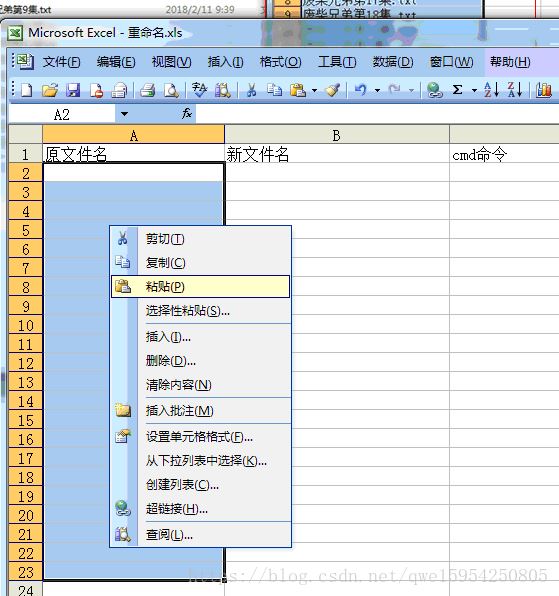Choose 查阅(L)... in the context menu
Viewport: 559px width, 596px height.
tap(201, 535)
